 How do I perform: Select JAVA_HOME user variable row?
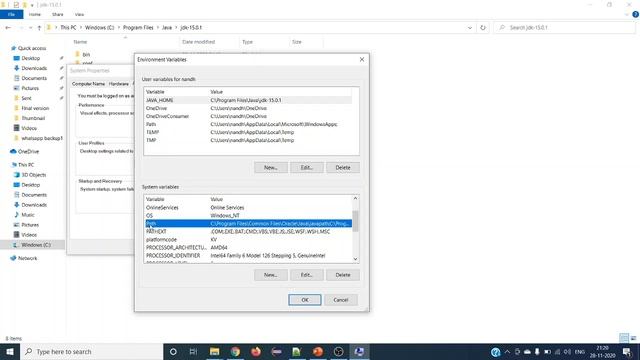click(248, 100)
